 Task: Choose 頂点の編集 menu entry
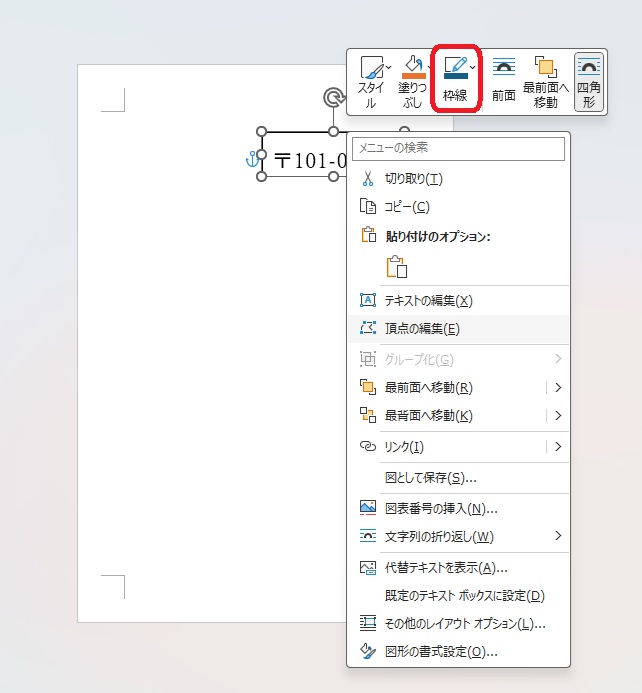(422, 328)
